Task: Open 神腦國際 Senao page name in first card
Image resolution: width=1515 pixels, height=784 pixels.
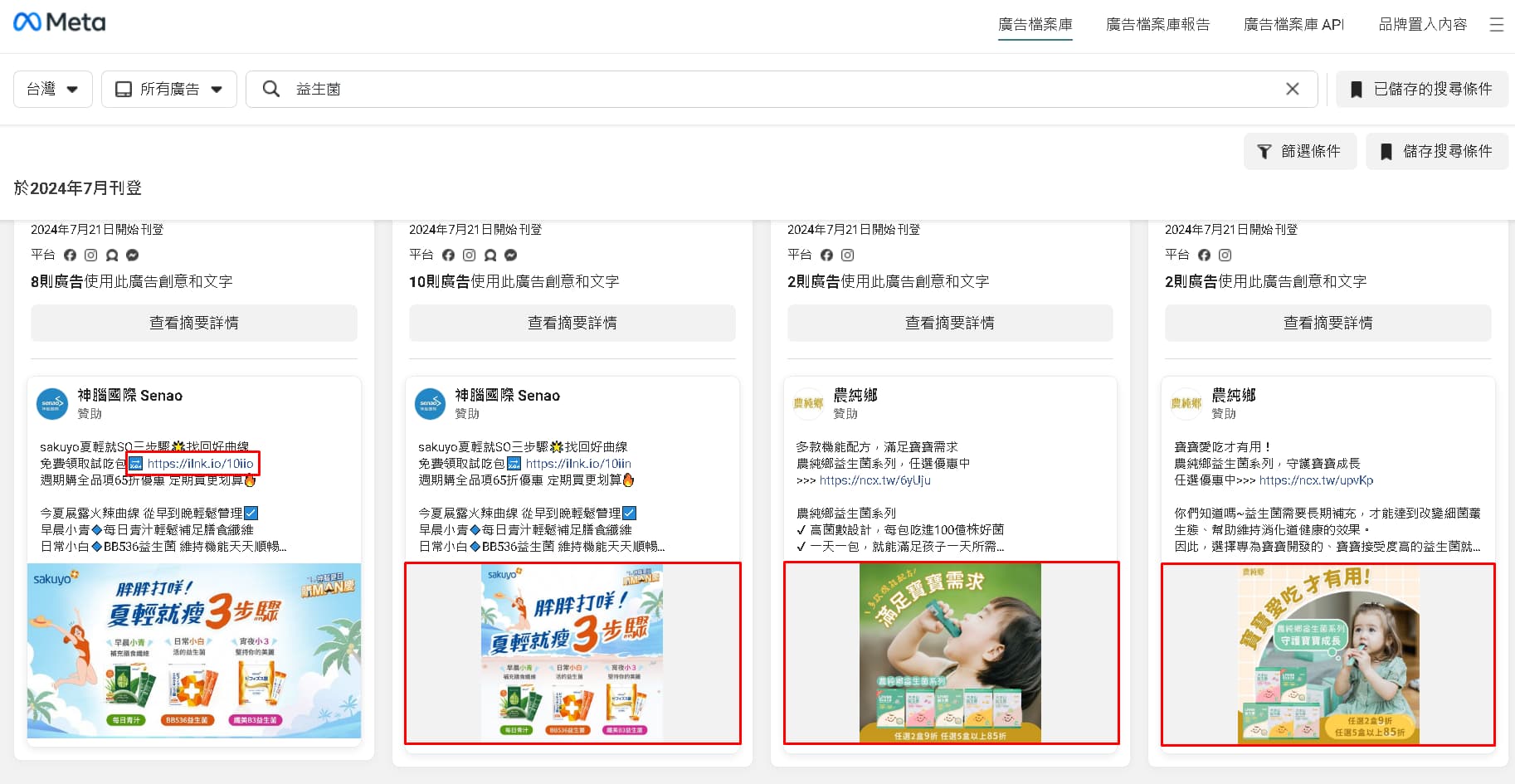Action: coord(129,396)
